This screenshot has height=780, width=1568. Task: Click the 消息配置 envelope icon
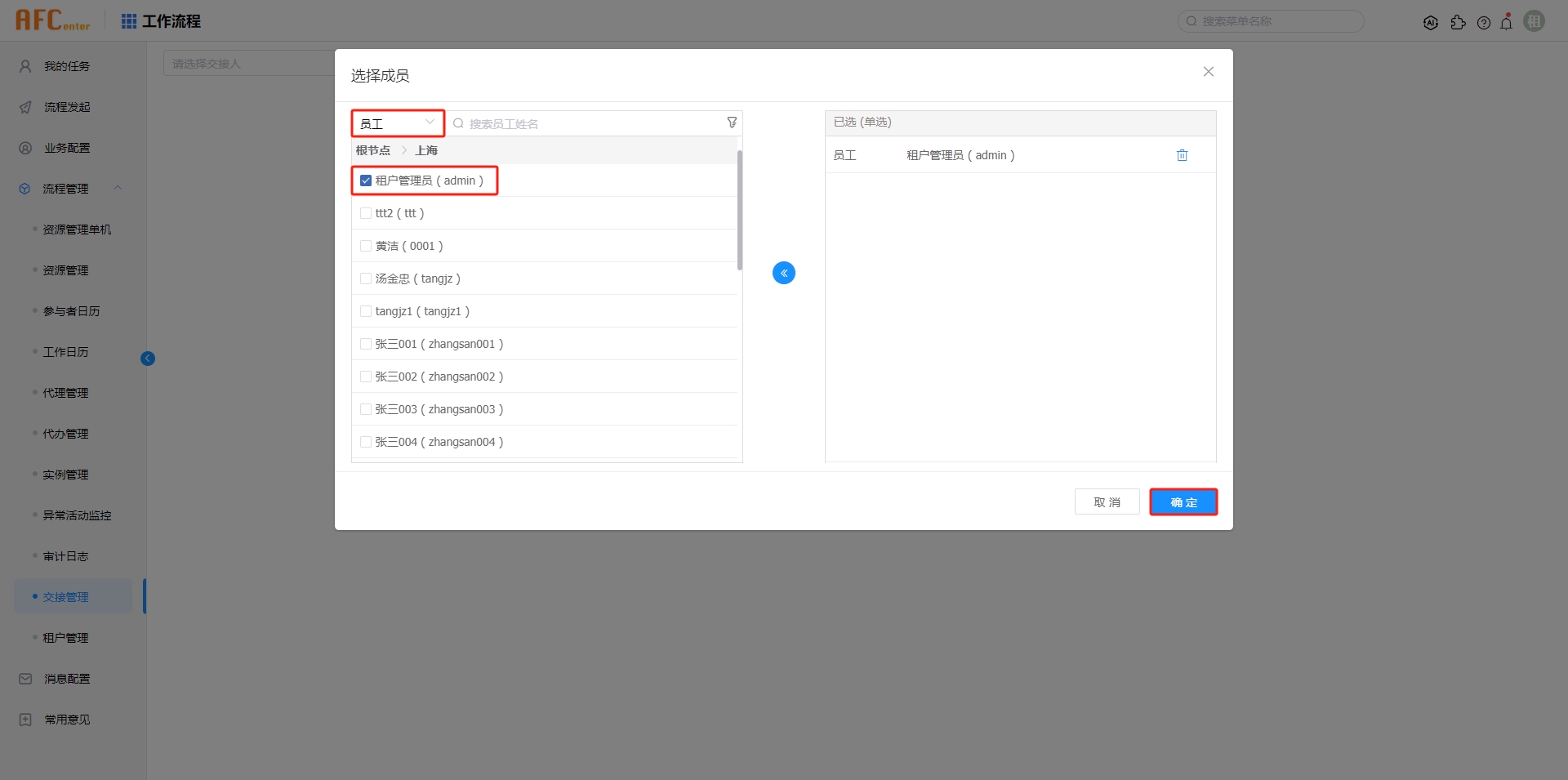(x=24, y=678)
